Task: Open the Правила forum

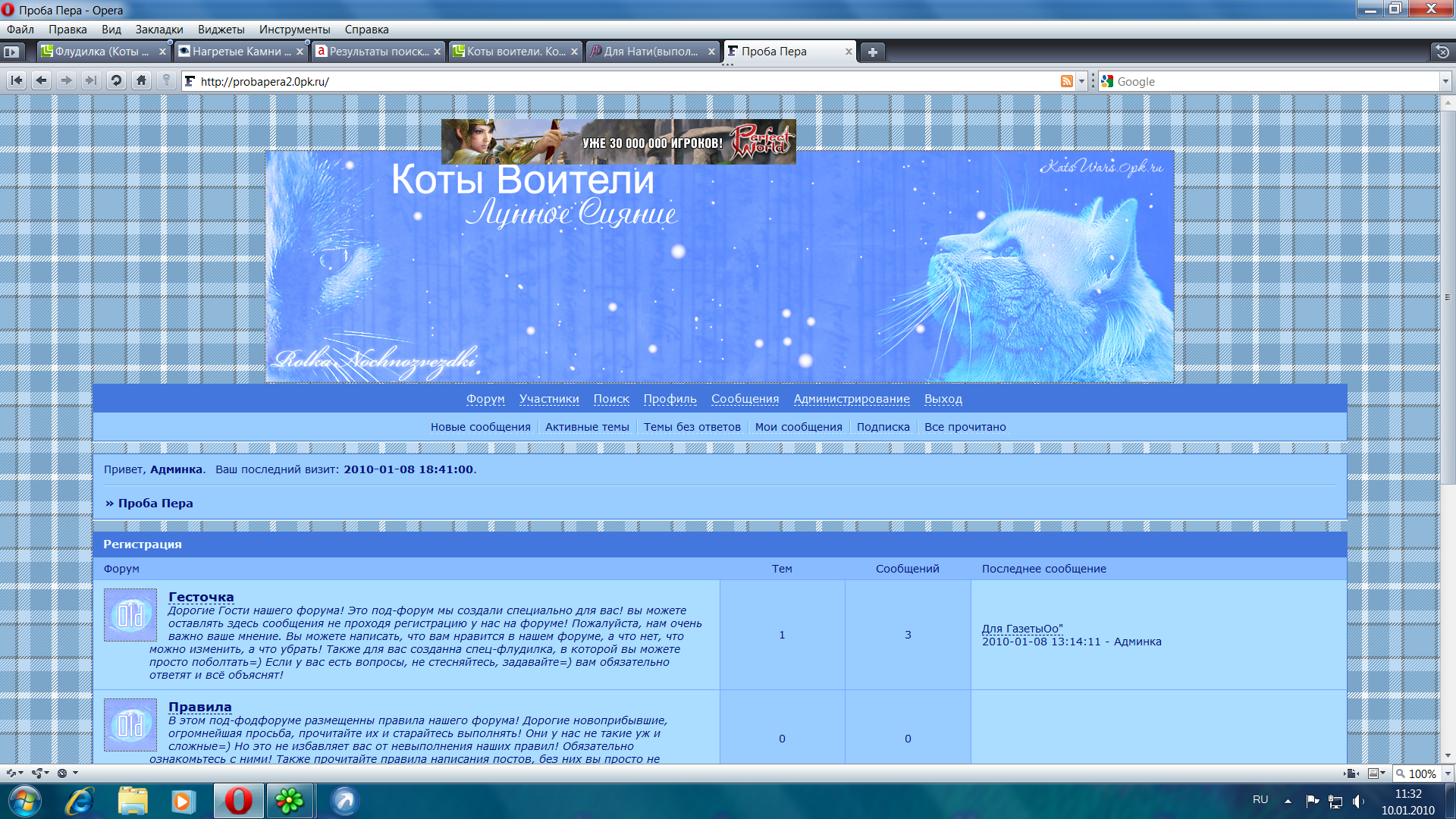Action: coord(200,708)
